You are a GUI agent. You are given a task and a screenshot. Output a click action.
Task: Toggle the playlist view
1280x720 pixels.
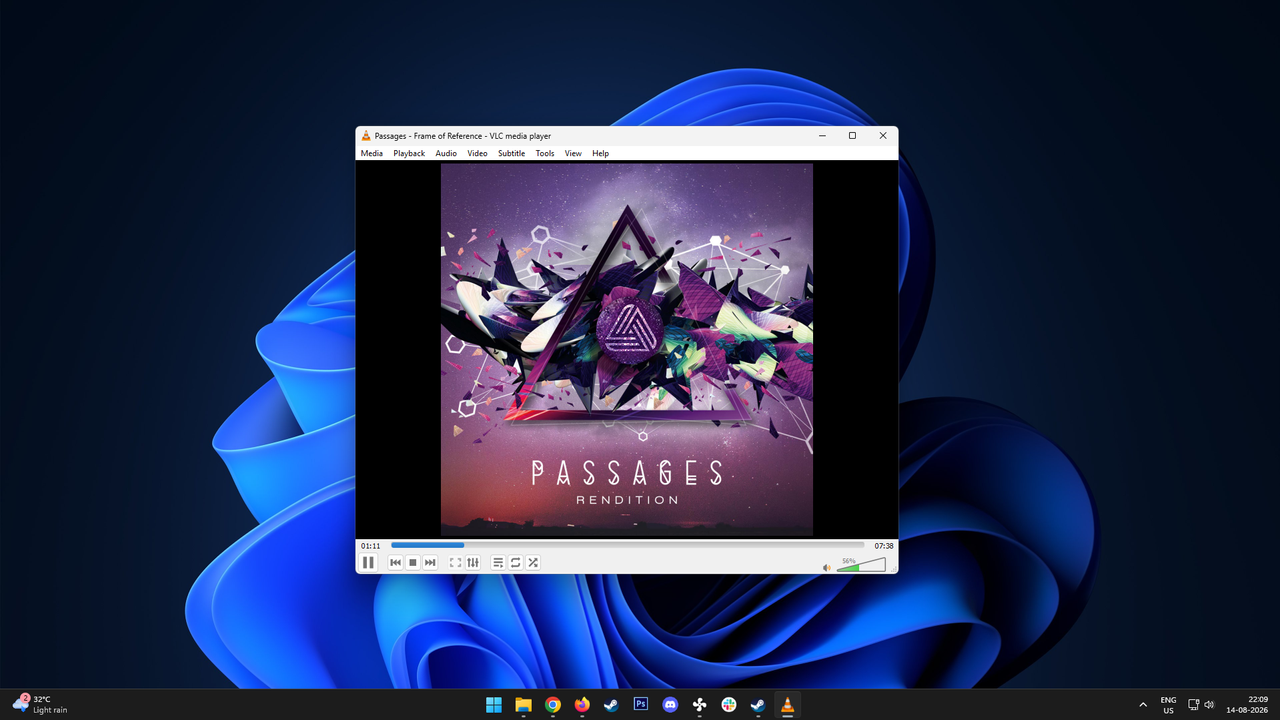tap(498, 563)
